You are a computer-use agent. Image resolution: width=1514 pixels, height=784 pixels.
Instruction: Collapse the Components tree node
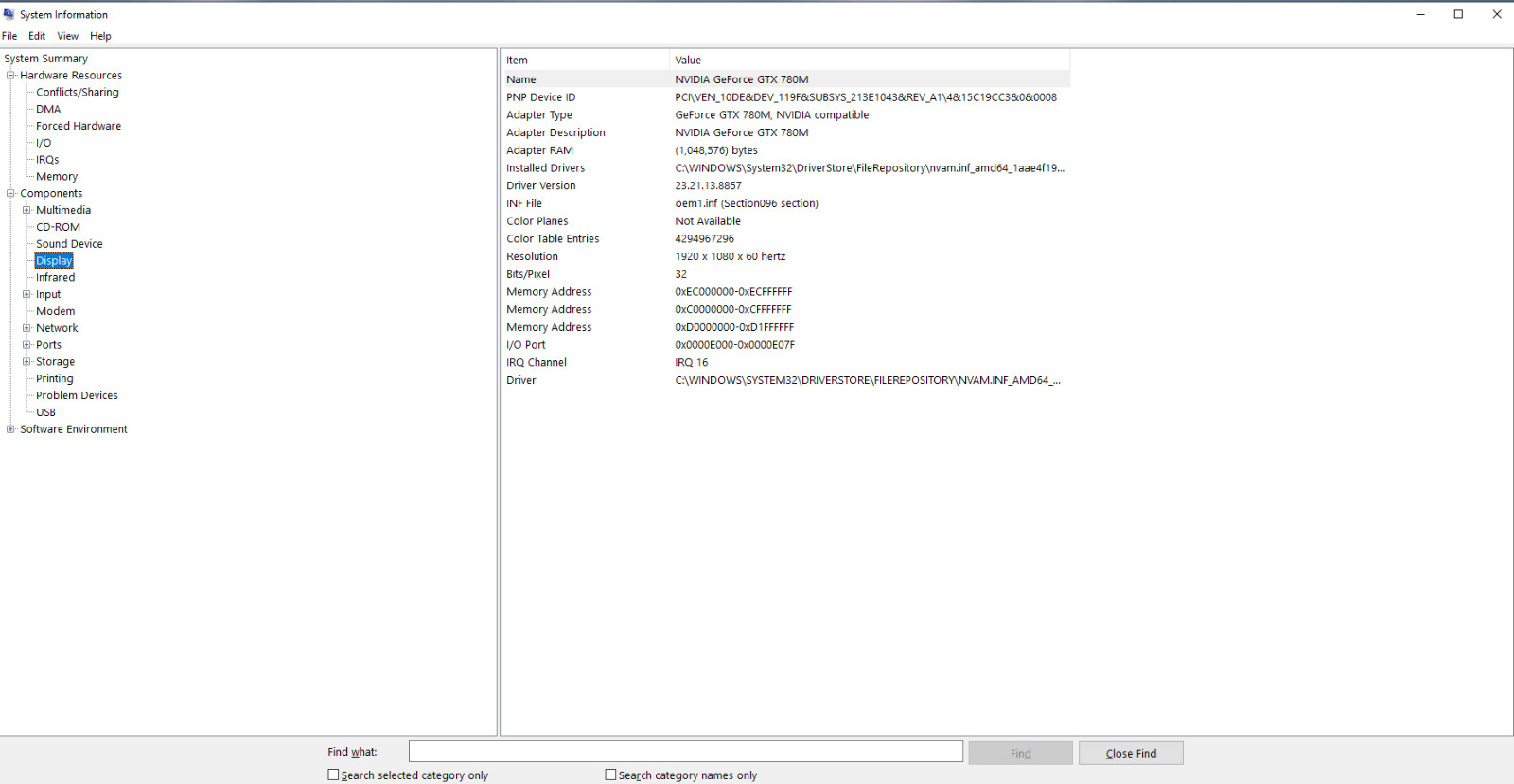click(x=10, y=193)
